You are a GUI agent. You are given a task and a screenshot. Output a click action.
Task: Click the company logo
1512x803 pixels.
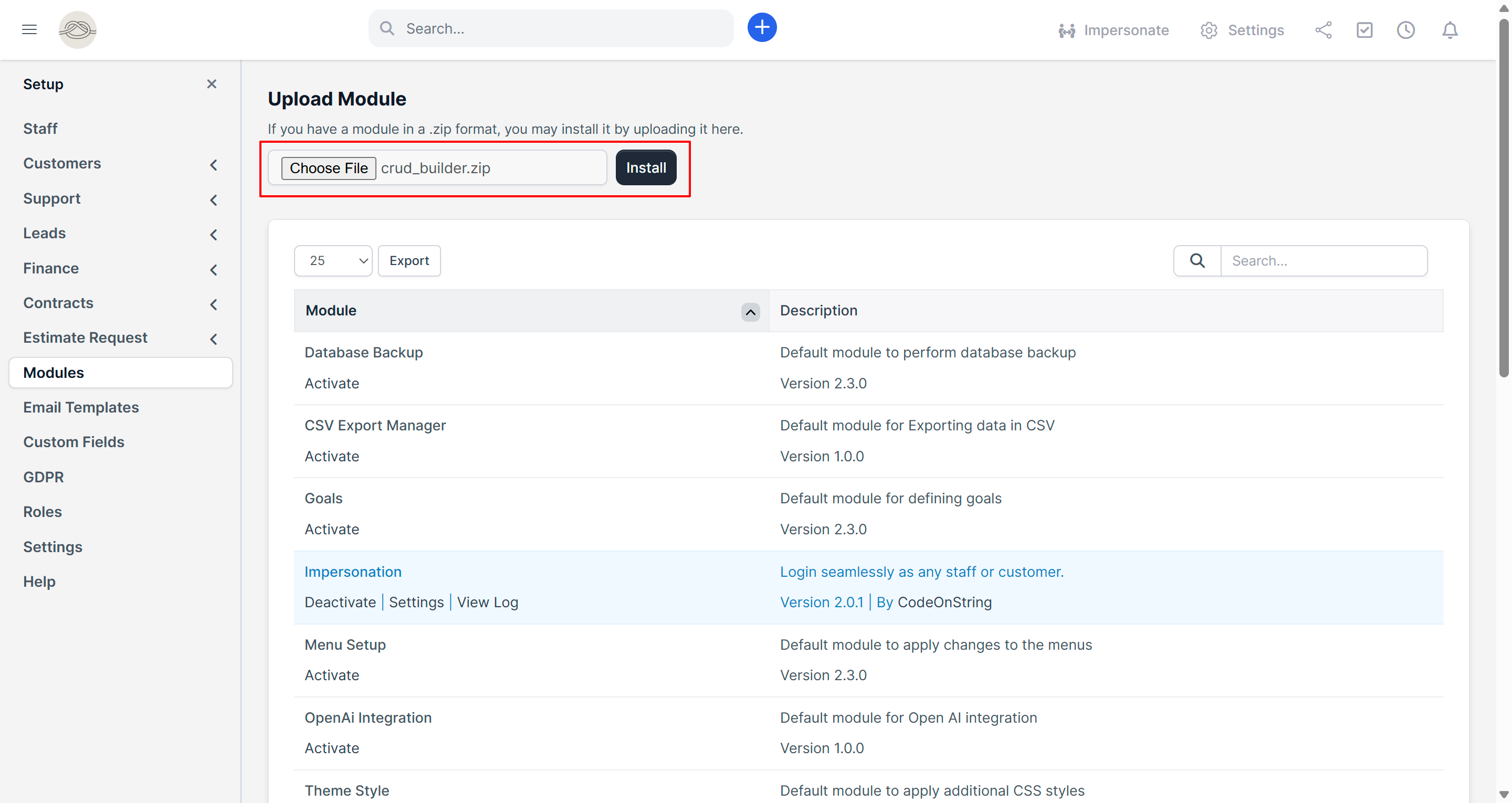coord(78,29)
